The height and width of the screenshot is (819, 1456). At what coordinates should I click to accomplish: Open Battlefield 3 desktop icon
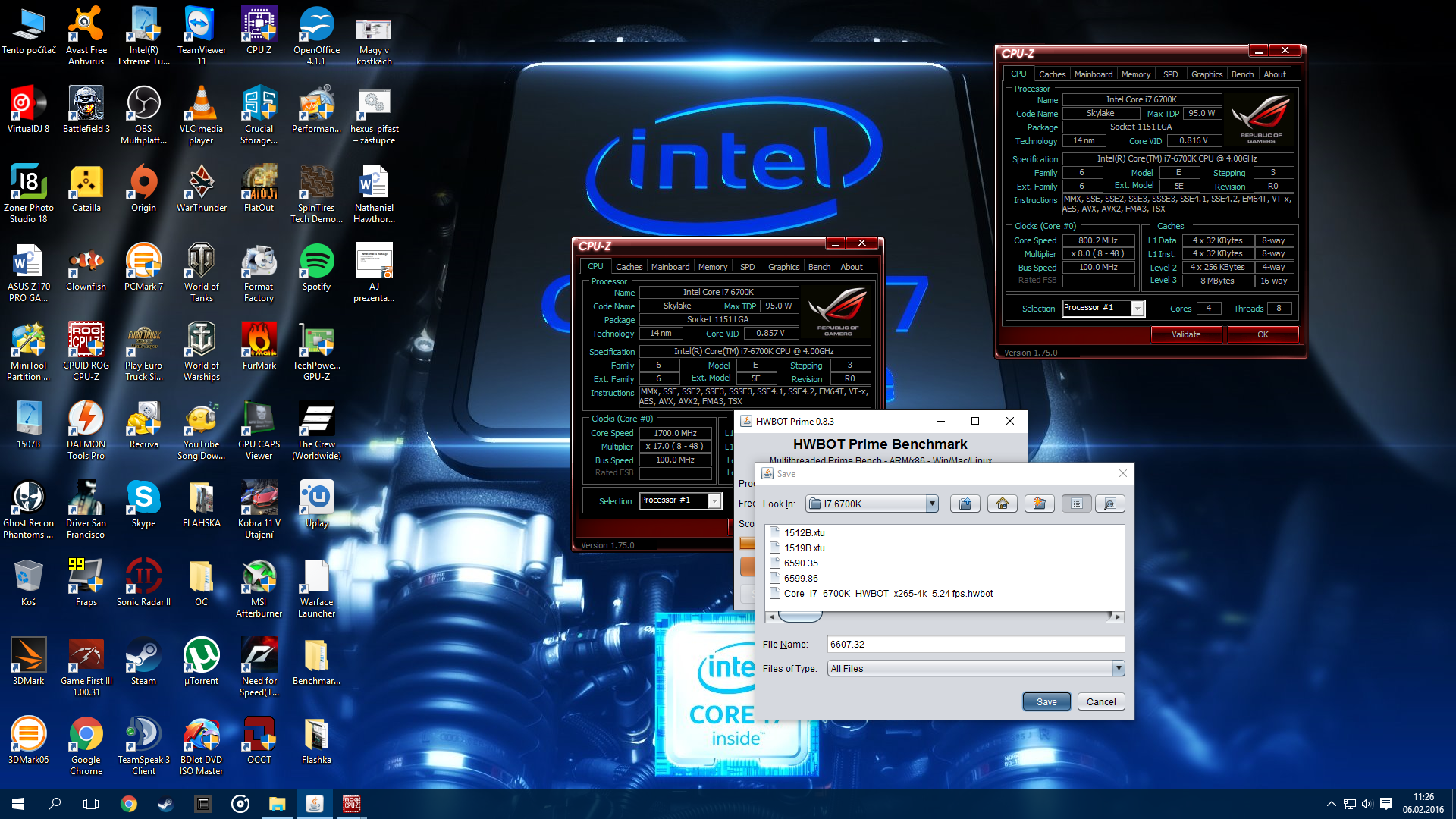pyautogui.click(x=86, y=109)
